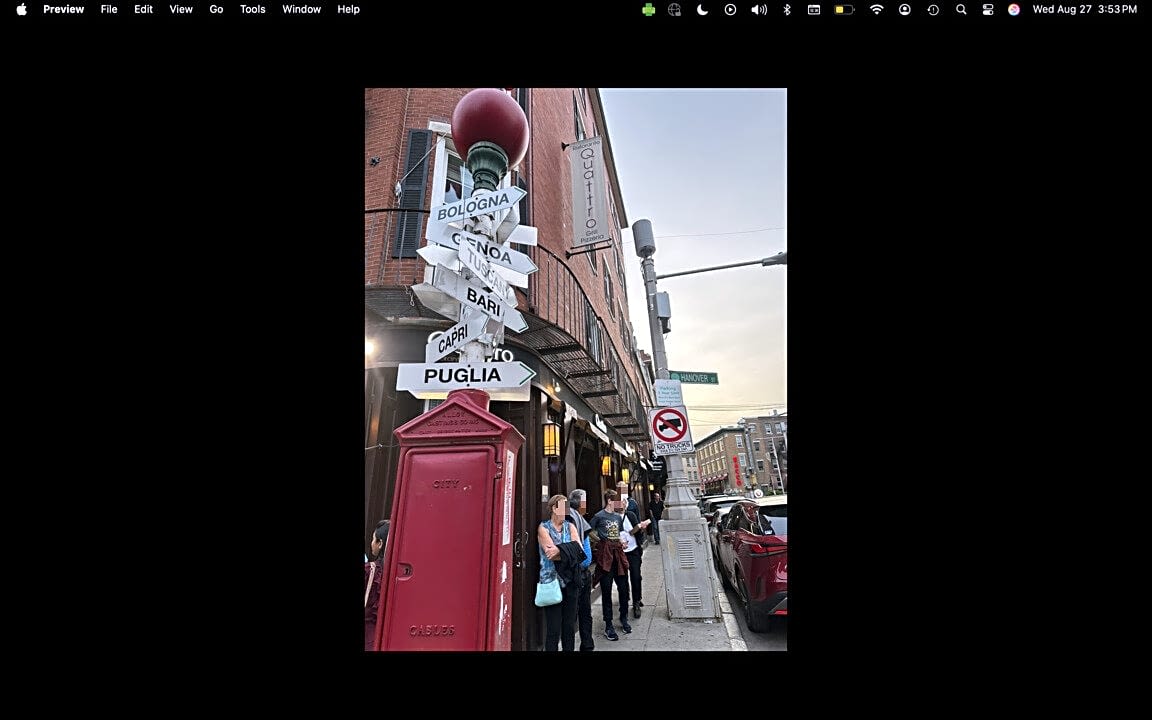1152x720 pixels.
Task: Toggle Focus mode via the moon icon
Action: point(703,9)
